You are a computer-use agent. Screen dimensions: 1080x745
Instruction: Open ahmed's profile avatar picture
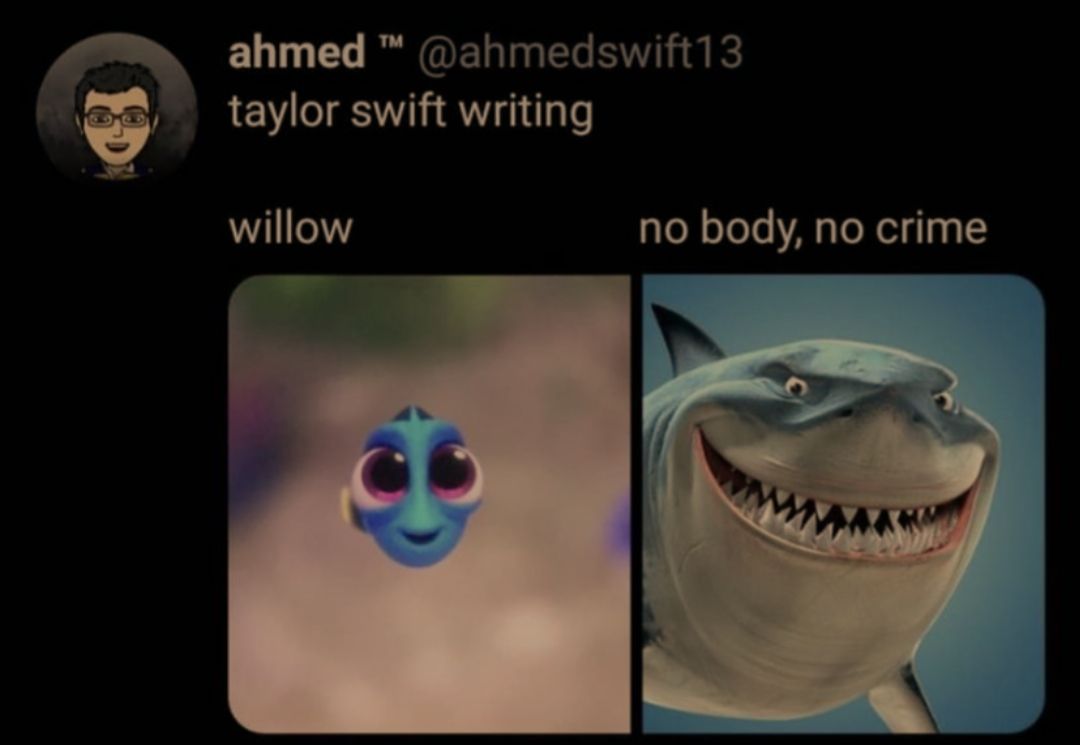click(x=117, y=107)
